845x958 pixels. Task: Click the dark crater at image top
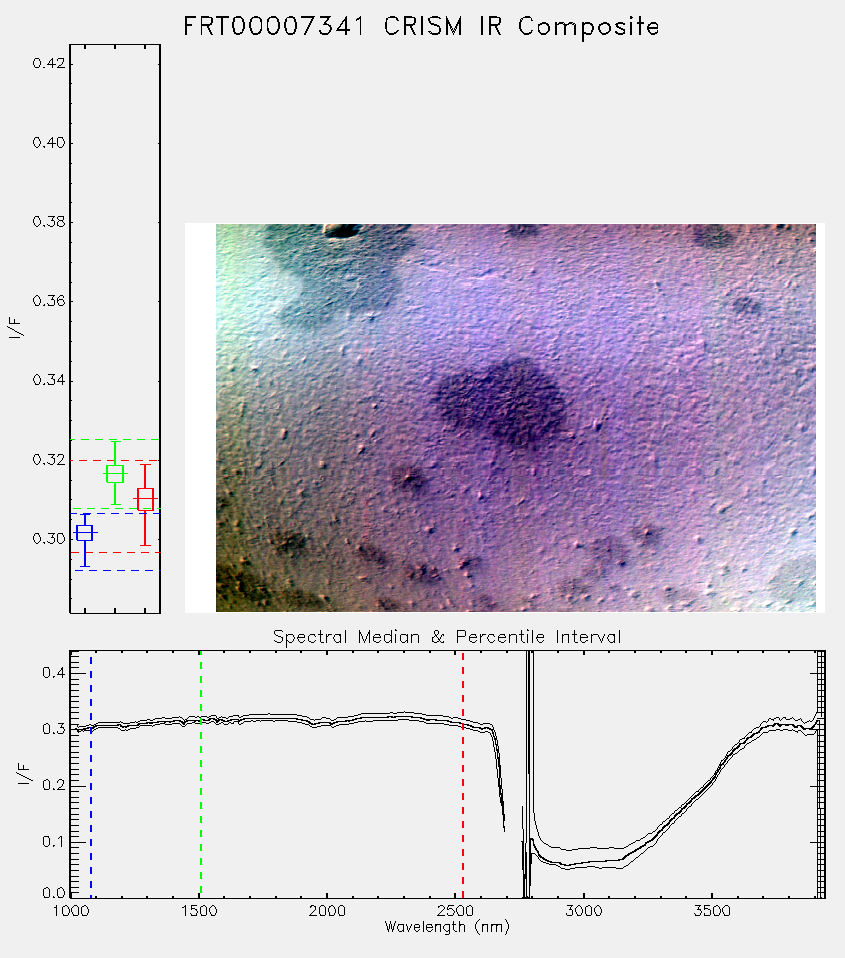click(x=342, y=230)
